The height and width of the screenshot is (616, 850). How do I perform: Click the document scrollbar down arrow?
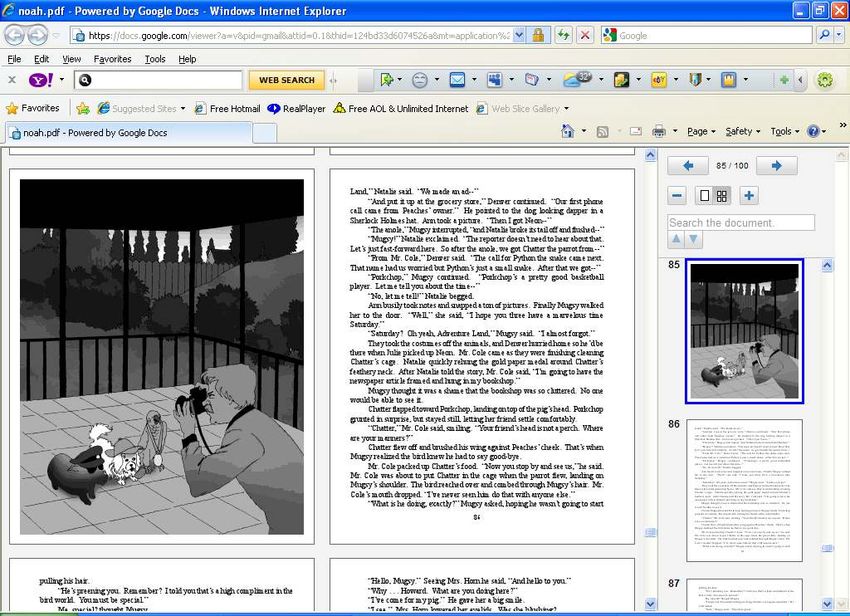(x=651, y=604)
